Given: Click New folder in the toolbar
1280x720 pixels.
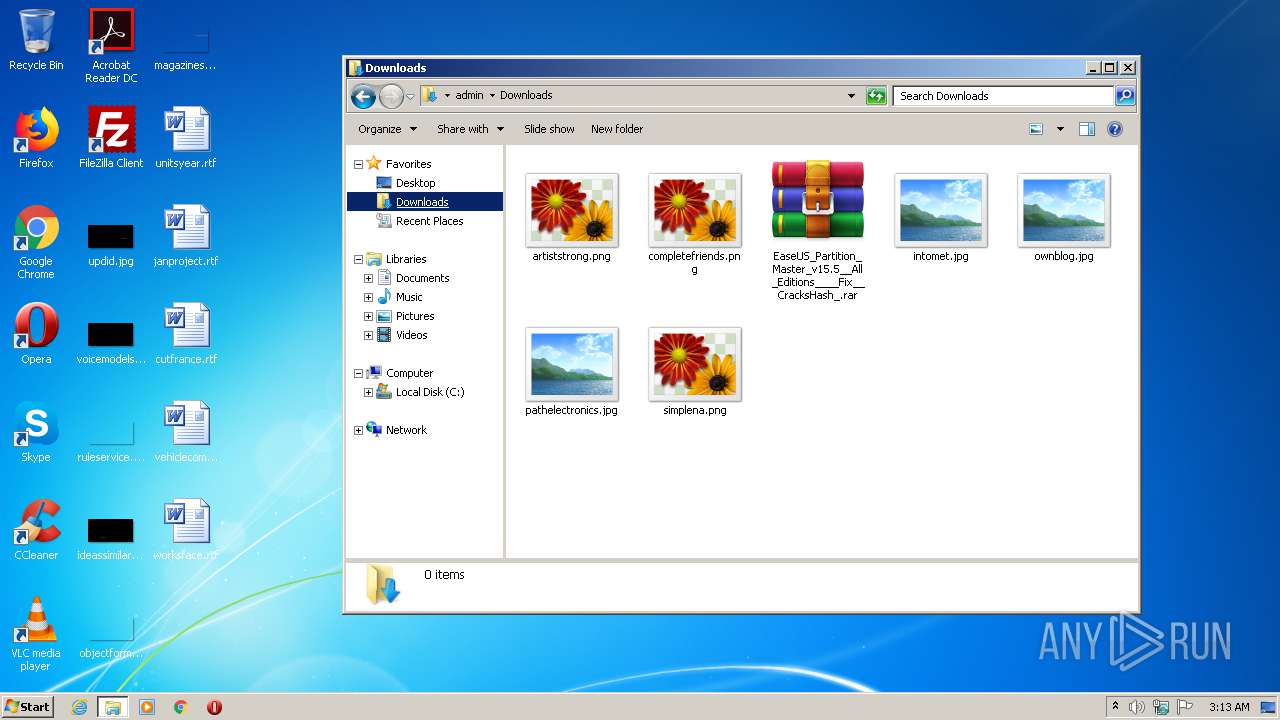Looking at the screenshot, I should pos(617,129).
